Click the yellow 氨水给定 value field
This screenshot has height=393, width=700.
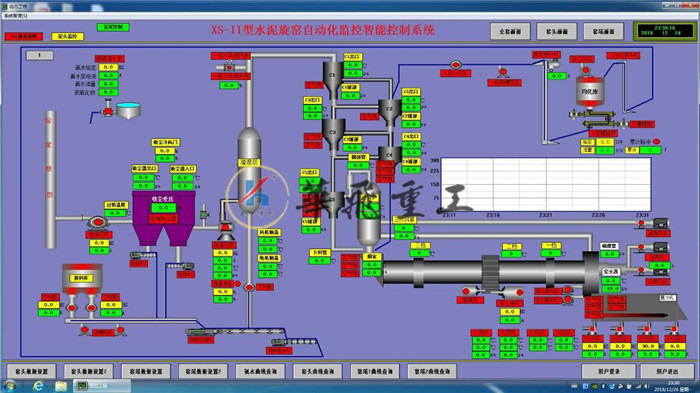coord(108,67)
